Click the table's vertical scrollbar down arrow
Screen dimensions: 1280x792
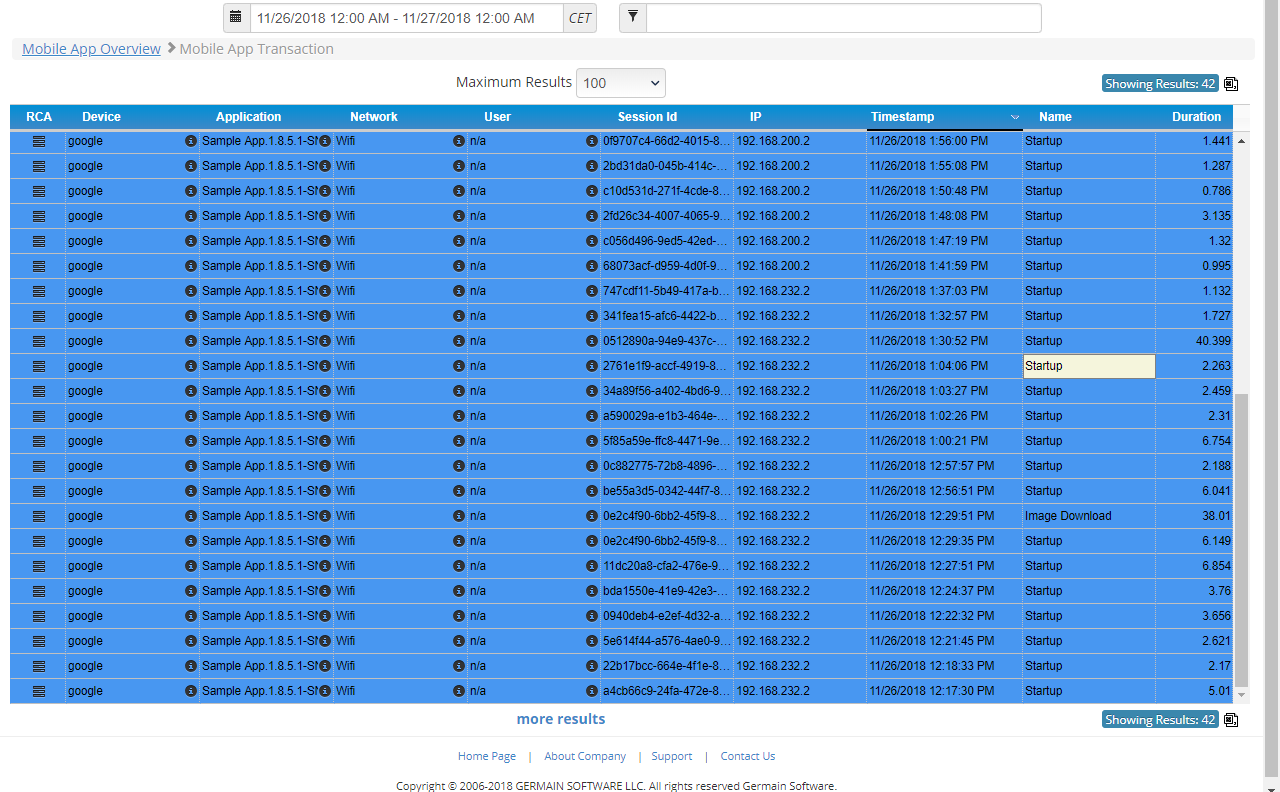[1242, 695]
